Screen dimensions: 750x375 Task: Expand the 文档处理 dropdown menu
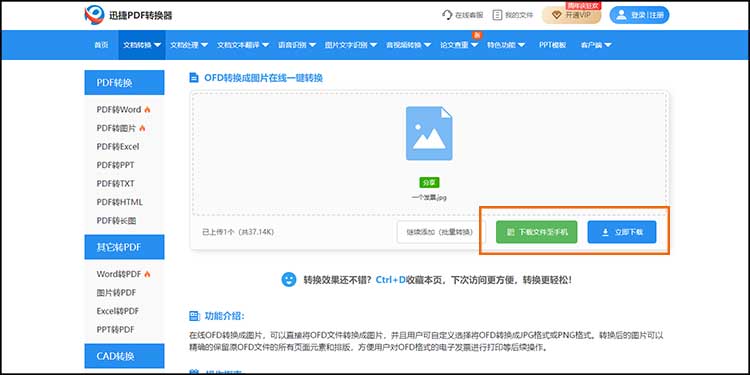pos(189,45)
